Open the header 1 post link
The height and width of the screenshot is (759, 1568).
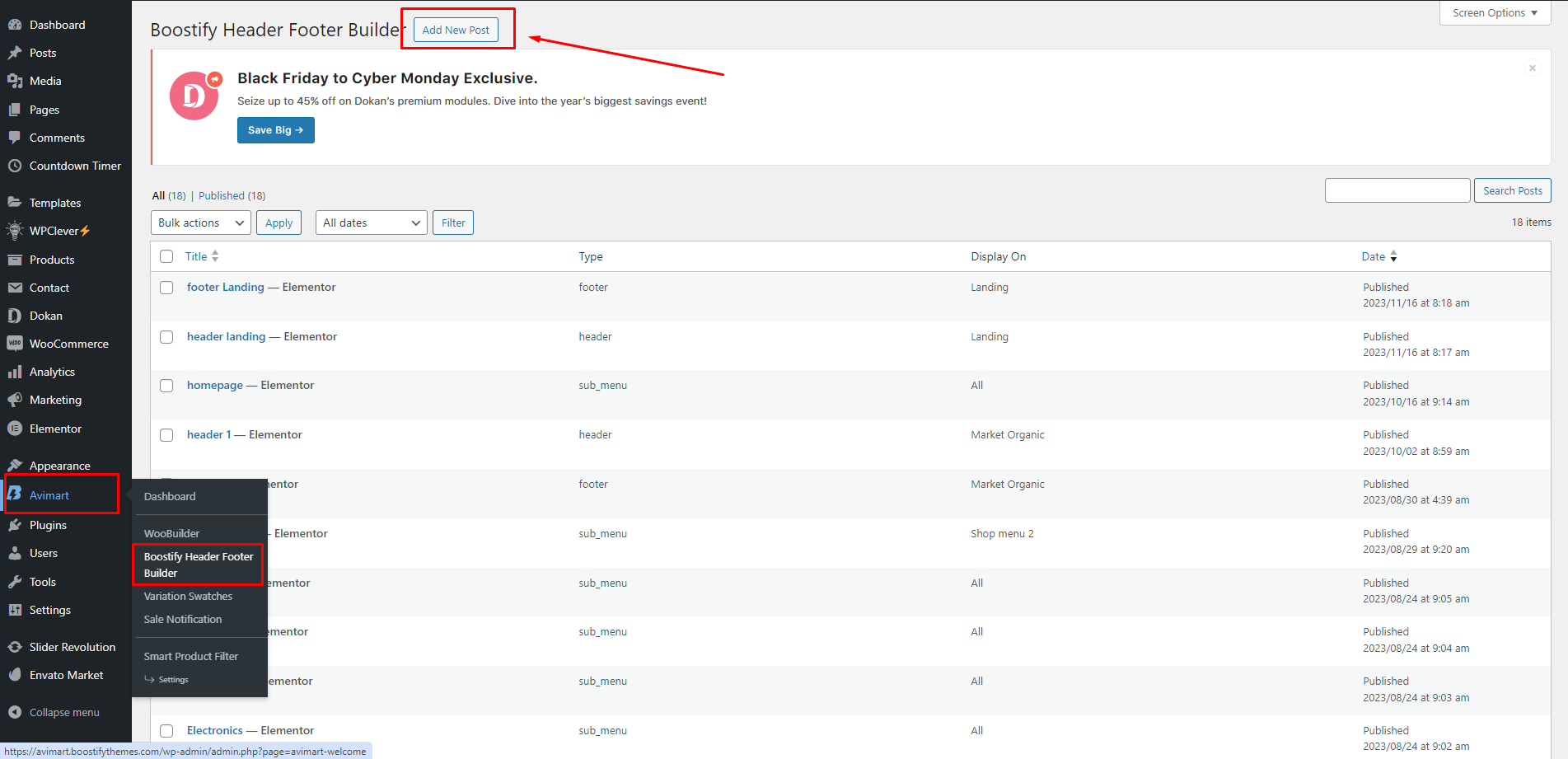click(209, 434)
